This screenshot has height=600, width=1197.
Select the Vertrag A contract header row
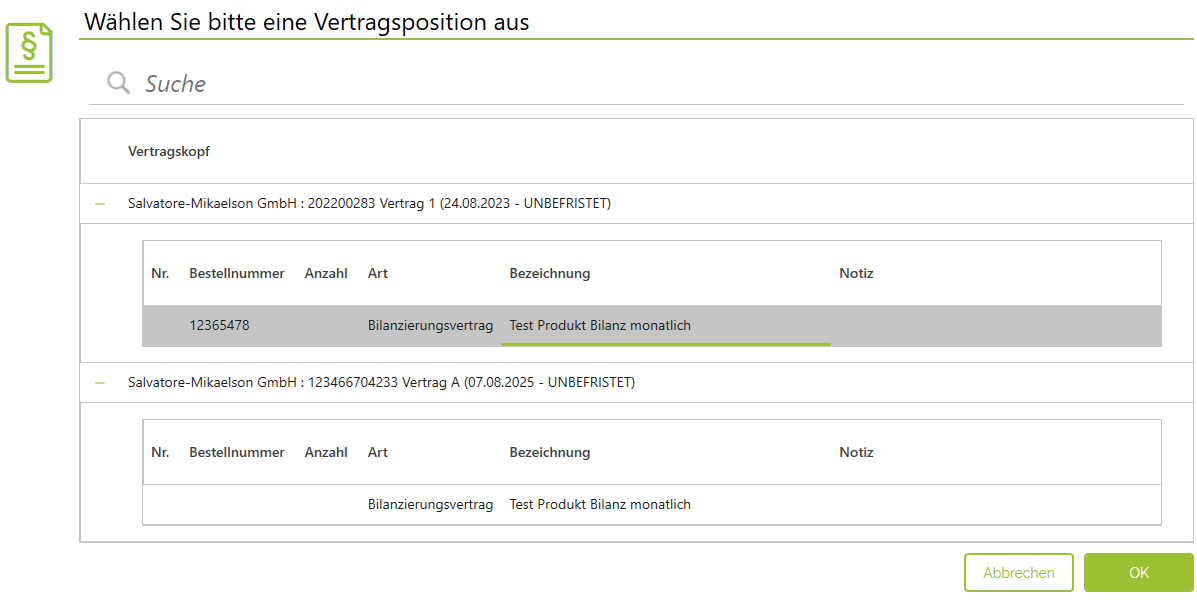[381, 383]
